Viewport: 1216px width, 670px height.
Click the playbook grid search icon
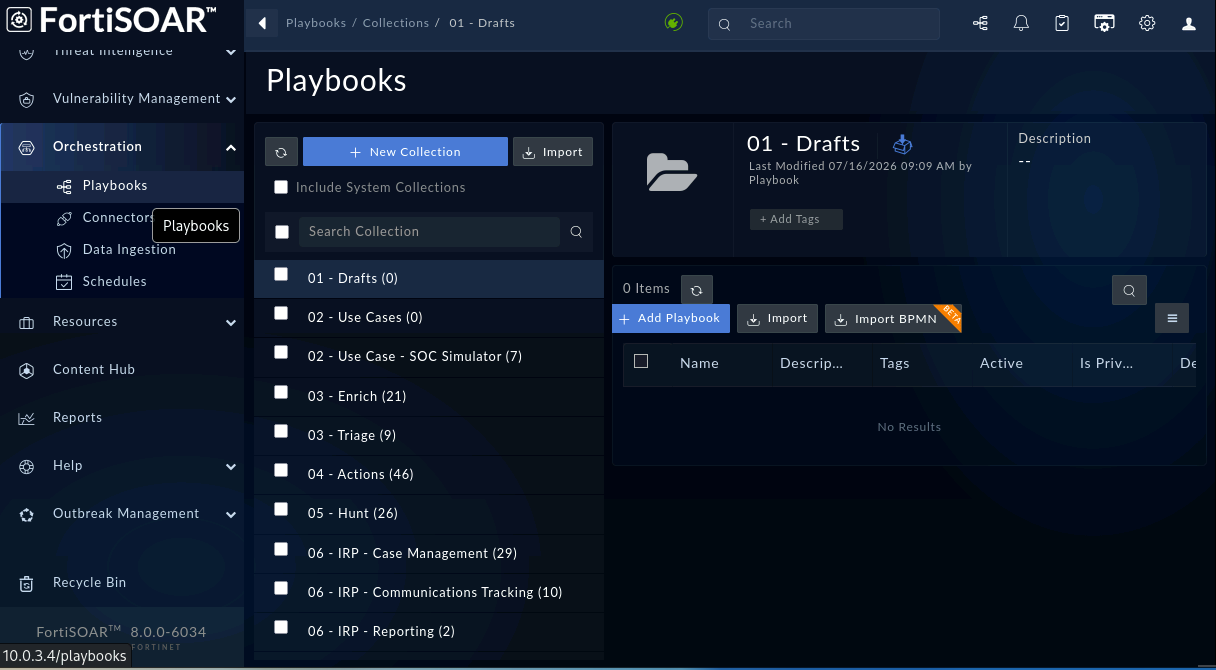pos(1129,291)
